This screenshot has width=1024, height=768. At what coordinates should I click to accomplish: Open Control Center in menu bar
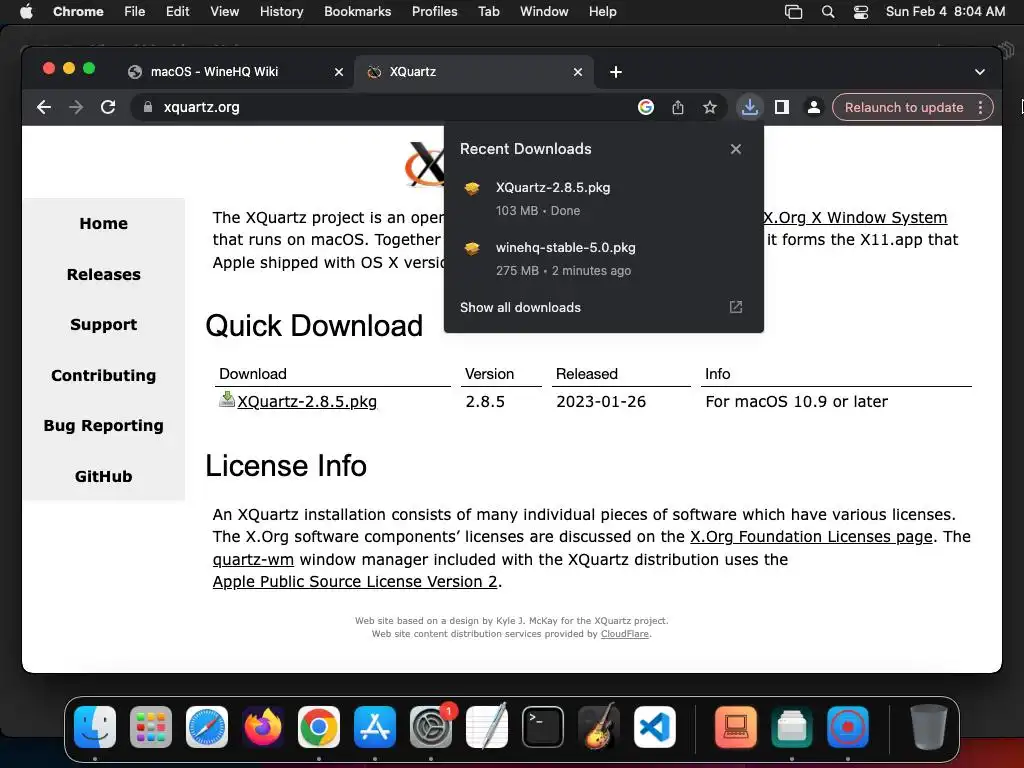(x=861, y=12)
